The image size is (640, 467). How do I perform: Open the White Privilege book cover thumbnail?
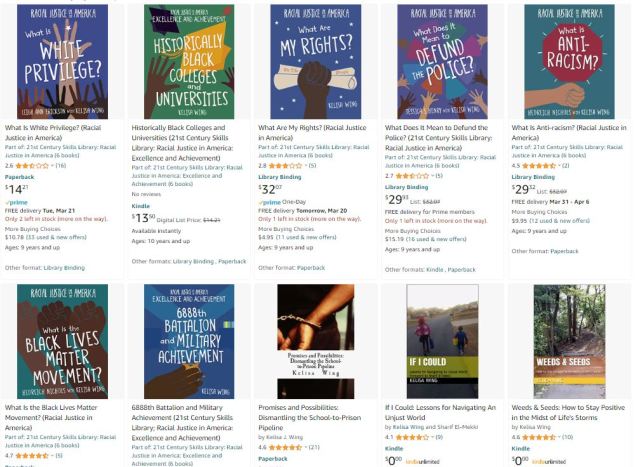pyautogui.click(x=62, y=62)
